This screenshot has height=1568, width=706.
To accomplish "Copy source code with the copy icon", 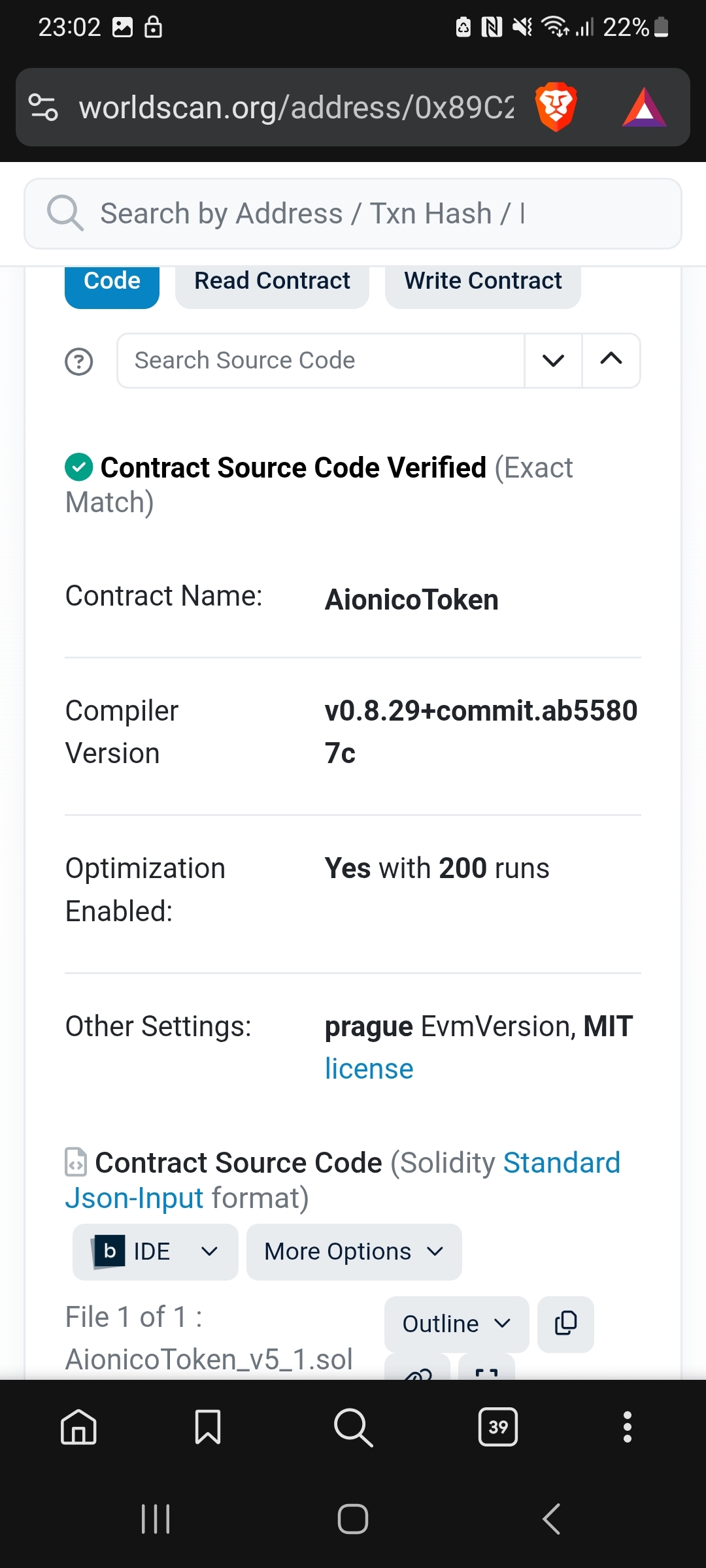I will point(565,1324).
